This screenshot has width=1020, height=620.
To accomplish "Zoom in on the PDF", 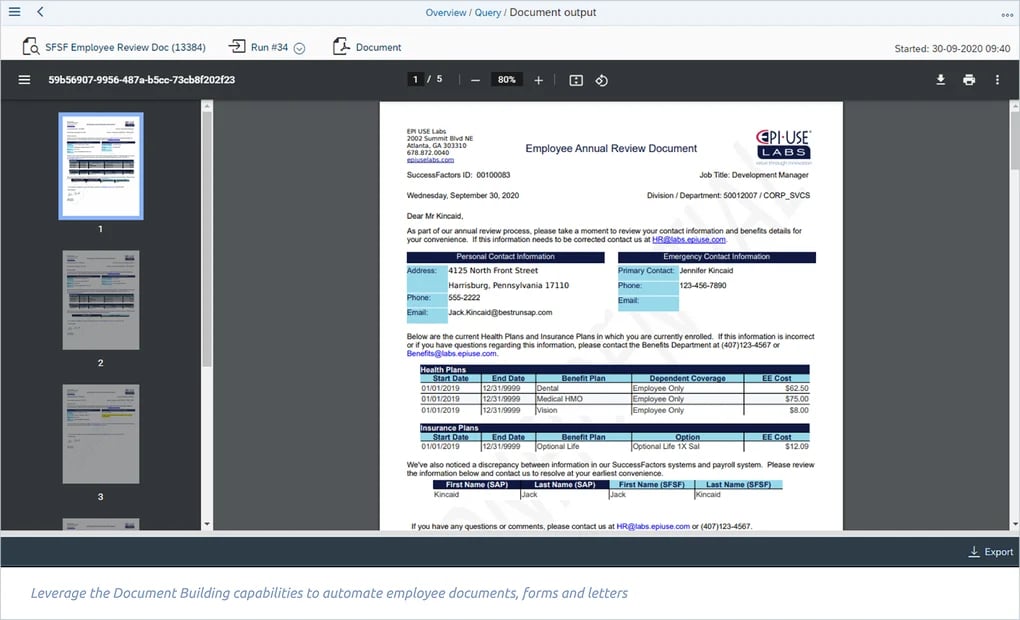I will tap(538, 80).
